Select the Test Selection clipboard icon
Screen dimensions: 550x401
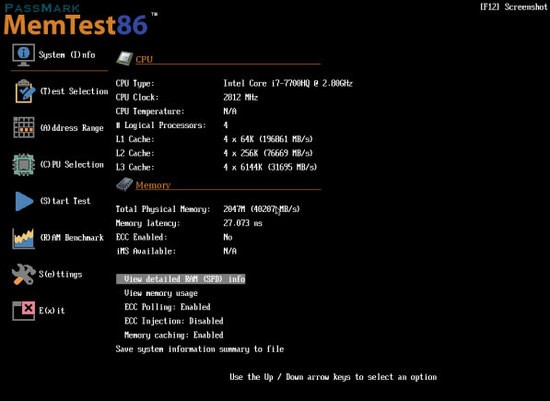[25, 91]
